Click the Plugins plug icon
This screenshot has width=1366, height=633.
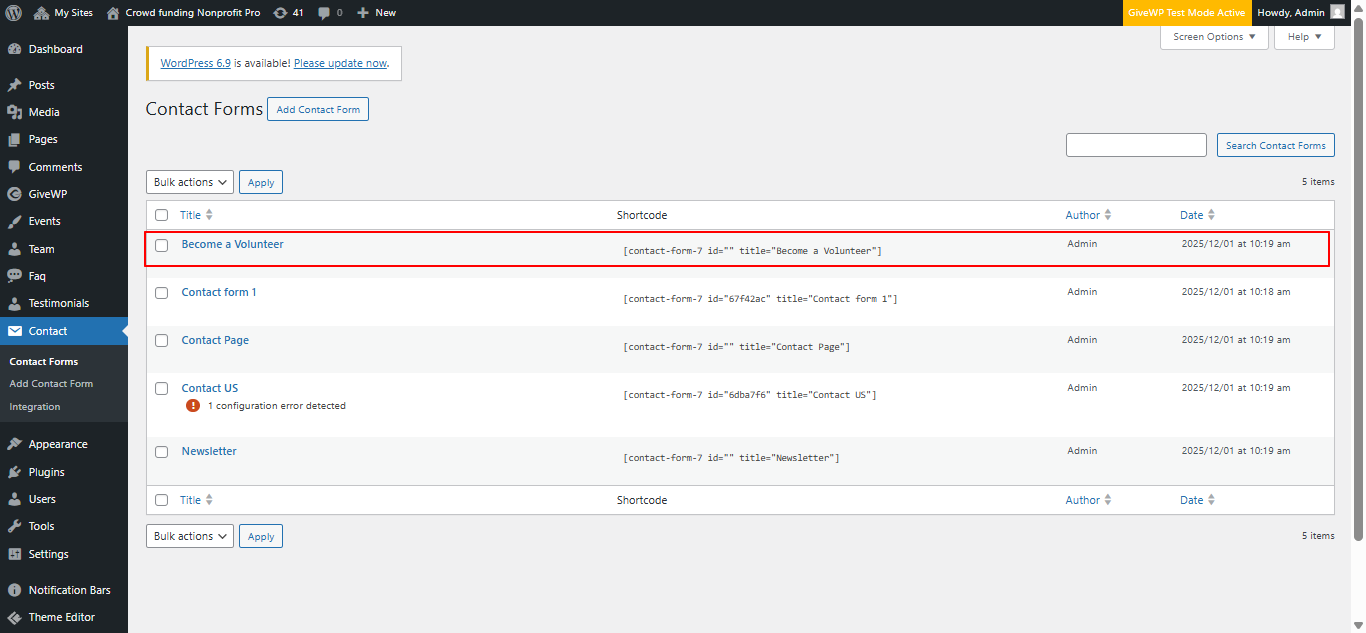coord(15,472)
